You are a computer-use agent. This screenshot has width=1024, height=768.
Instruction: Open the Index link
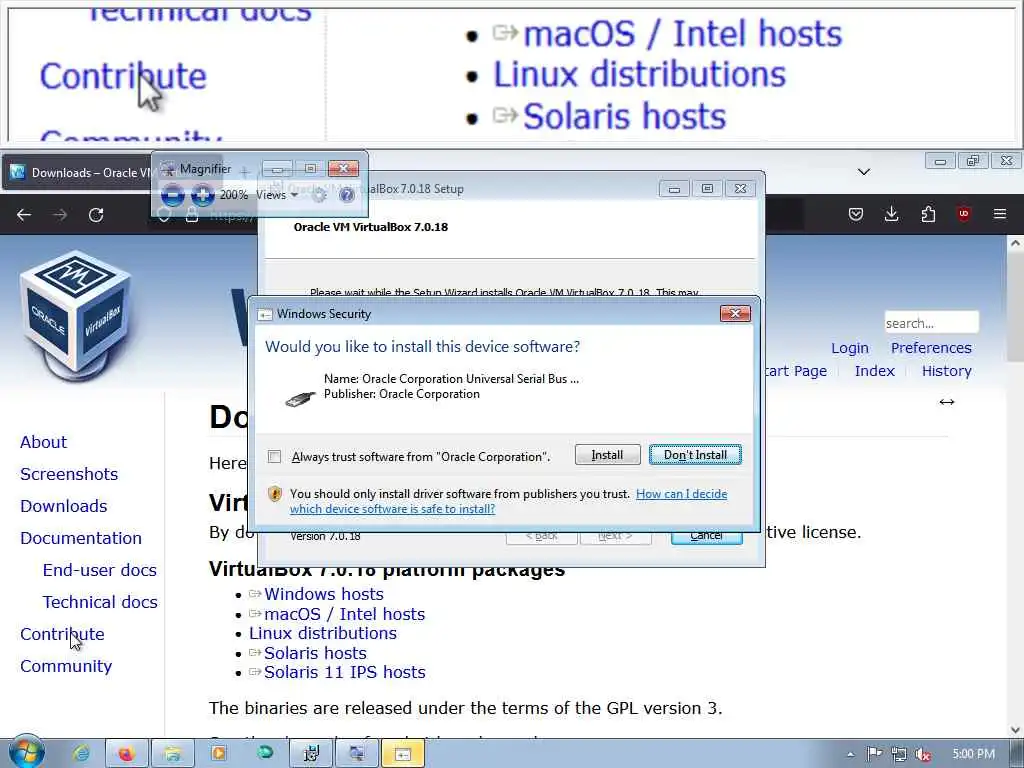[x=874, y=371]
